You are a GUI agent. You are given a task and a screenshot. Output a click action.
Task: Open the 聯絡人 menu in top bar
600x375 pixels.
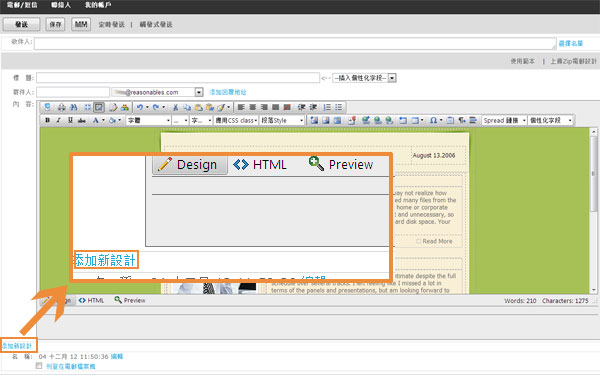[x=61, y=5]
